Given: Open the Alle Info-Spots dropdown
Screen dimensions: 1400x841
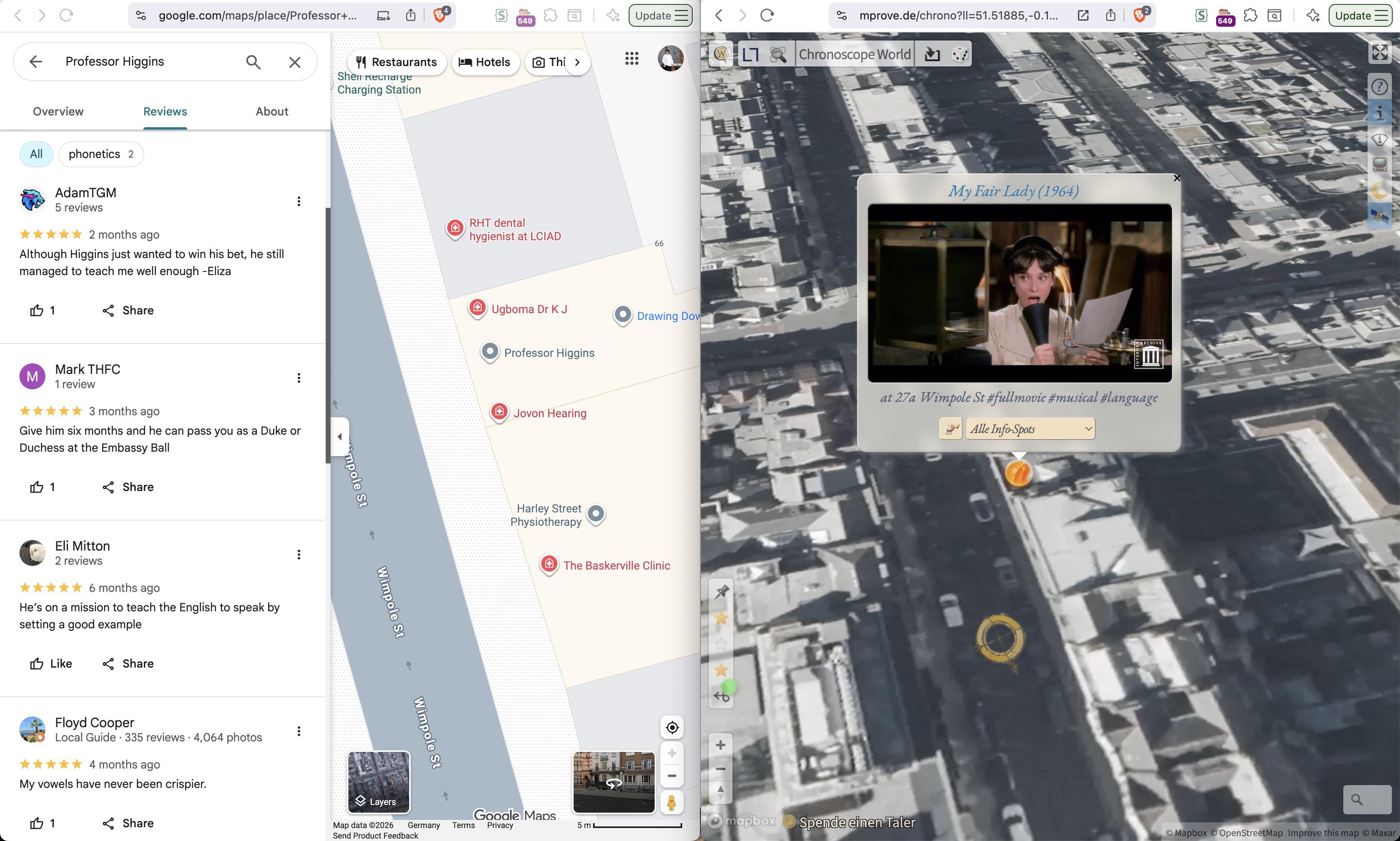Looking at the screenshot, I should click(1031, 429).
